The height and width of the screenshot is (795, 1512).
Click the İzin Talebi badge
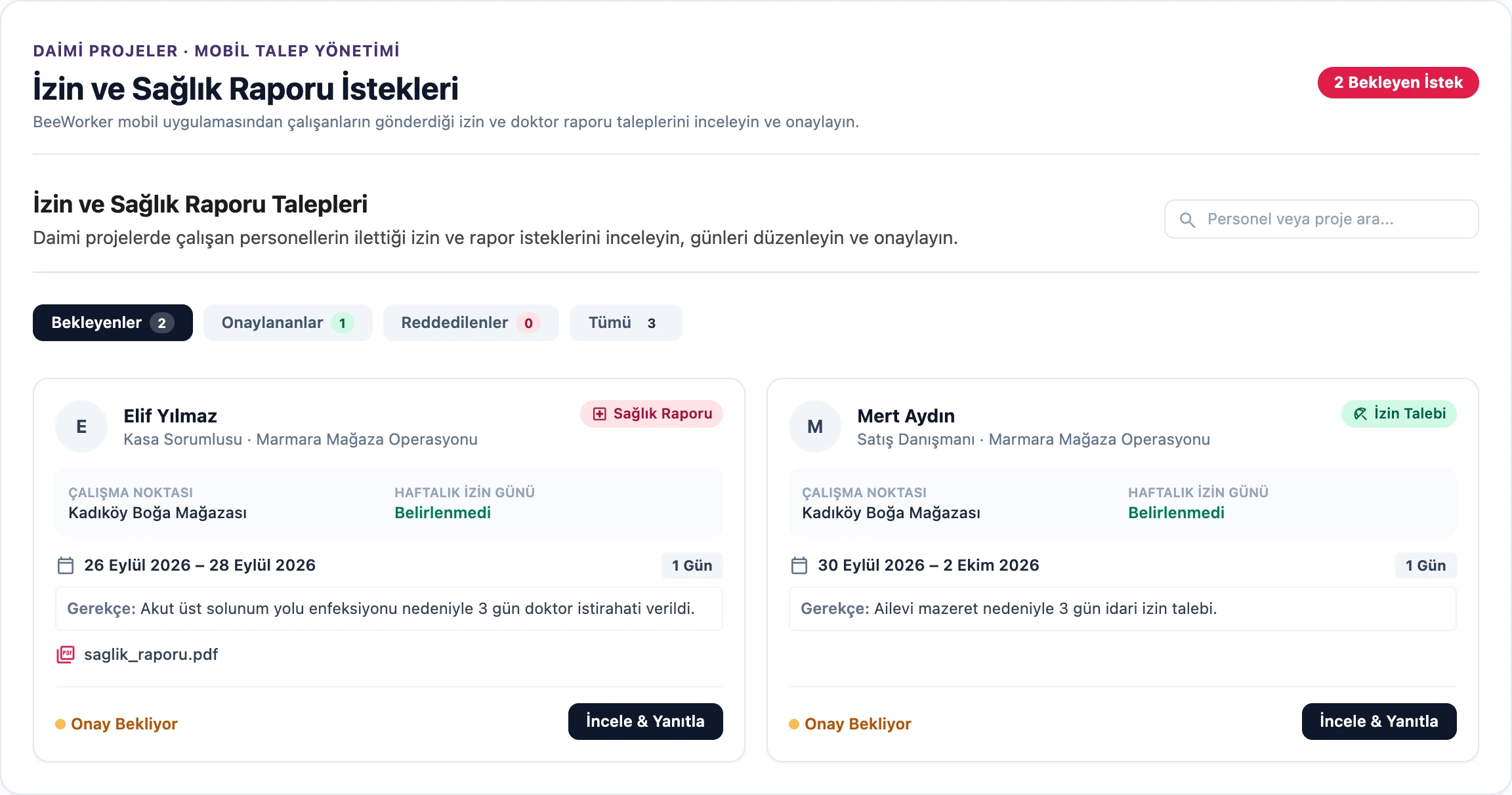click(1399, 414)
